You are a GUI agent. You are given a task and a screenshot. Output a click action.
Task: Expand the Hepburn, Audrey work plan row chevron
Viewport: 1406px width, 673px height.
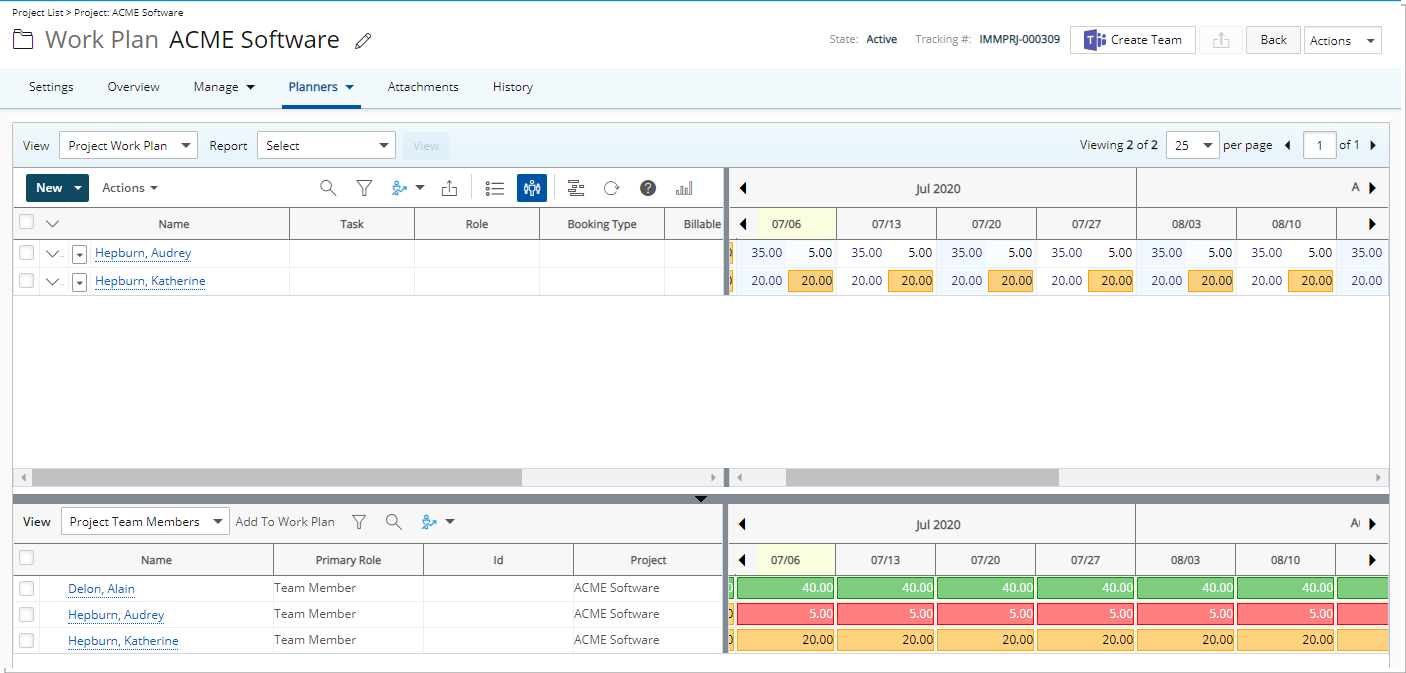pyautogui.click(x=53, y=254)
